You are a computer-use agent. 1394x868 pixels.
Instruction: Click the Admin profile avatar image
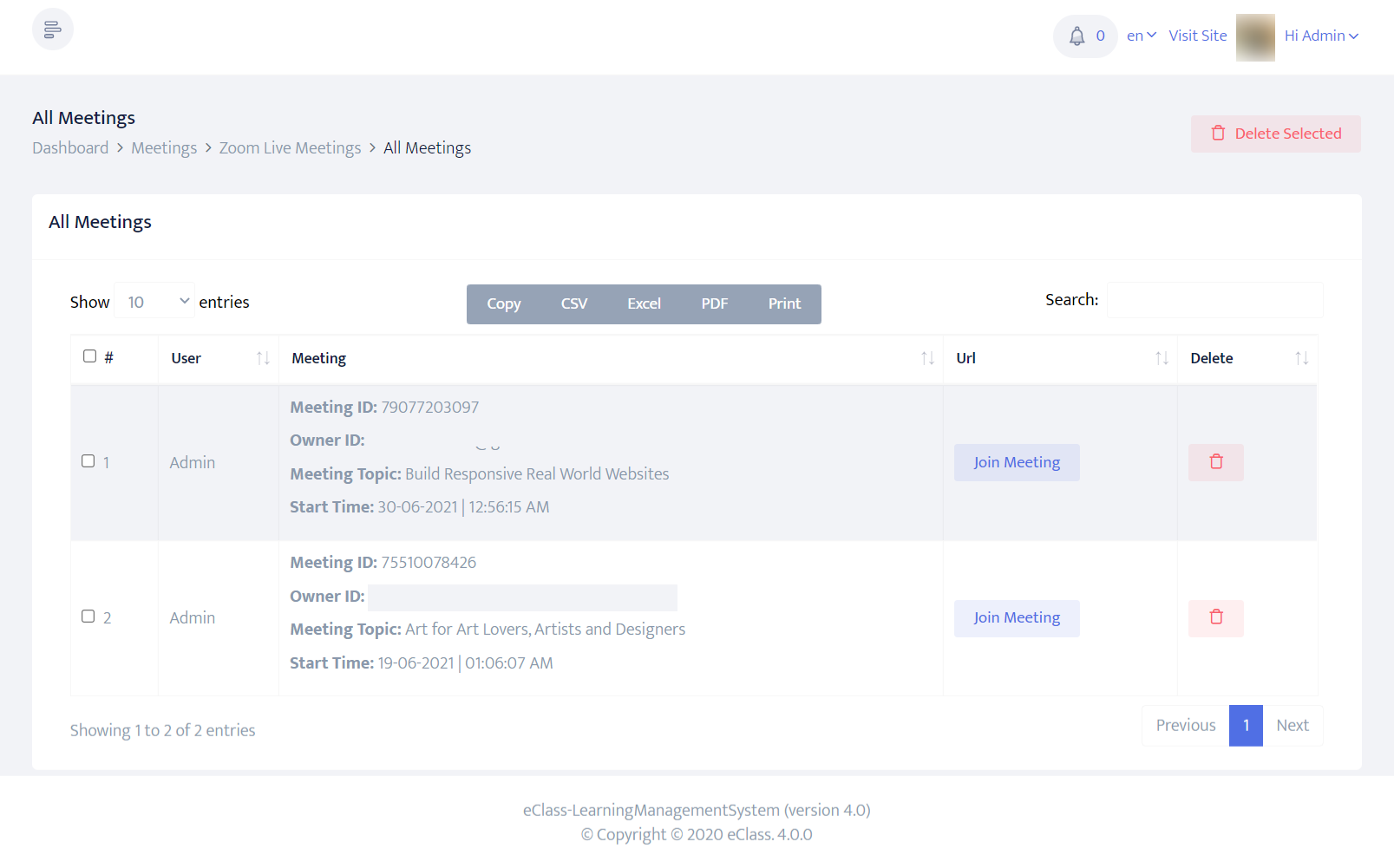1255,37
